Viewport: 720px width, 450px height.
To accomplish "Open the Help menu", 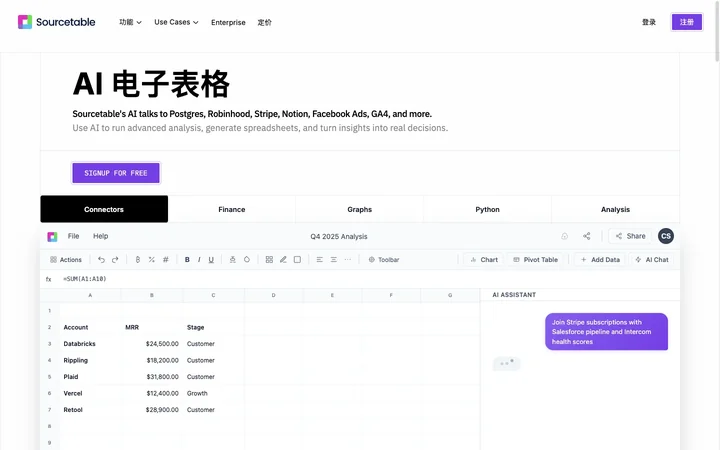I will pos(101,236).
